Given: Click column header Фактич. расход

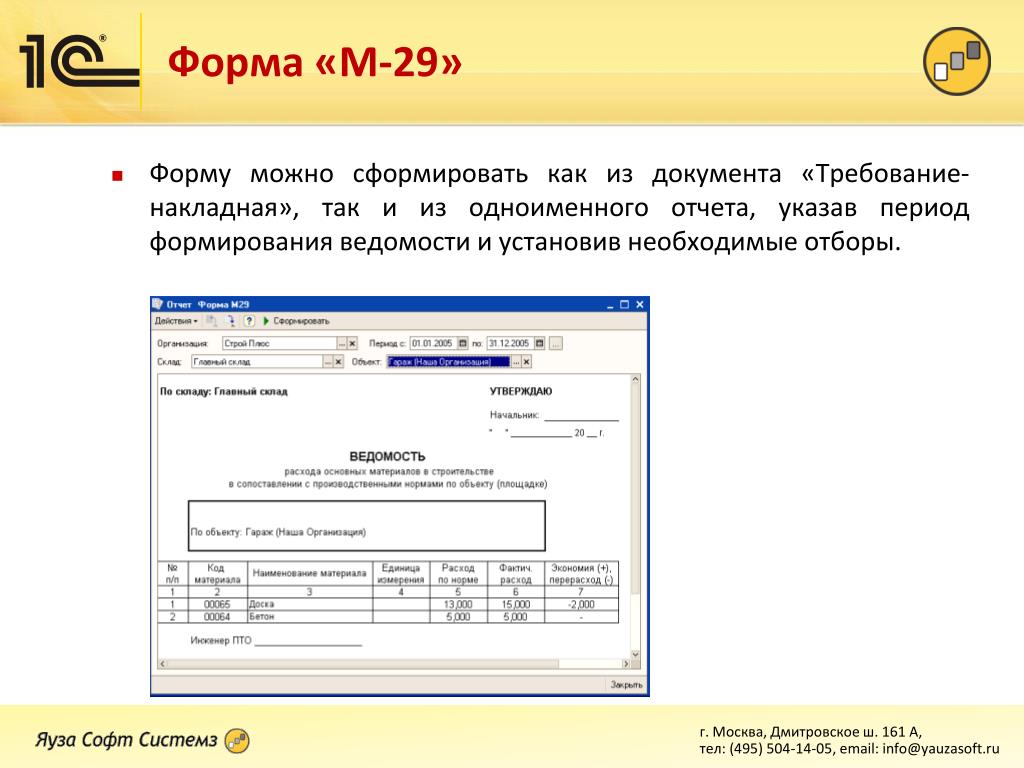Looking at the screenshot, I should [515, 573].
